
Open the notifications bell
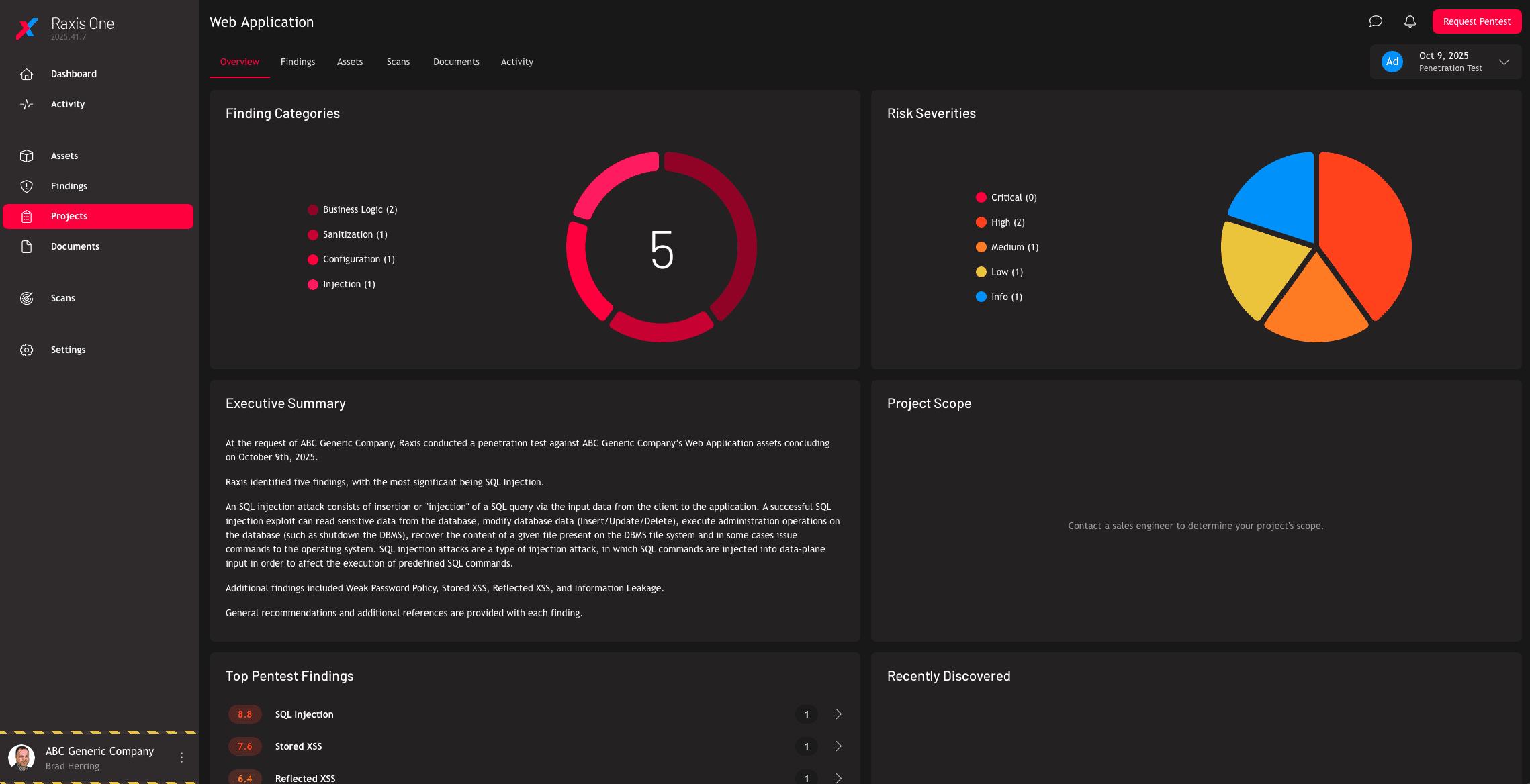1410,21
